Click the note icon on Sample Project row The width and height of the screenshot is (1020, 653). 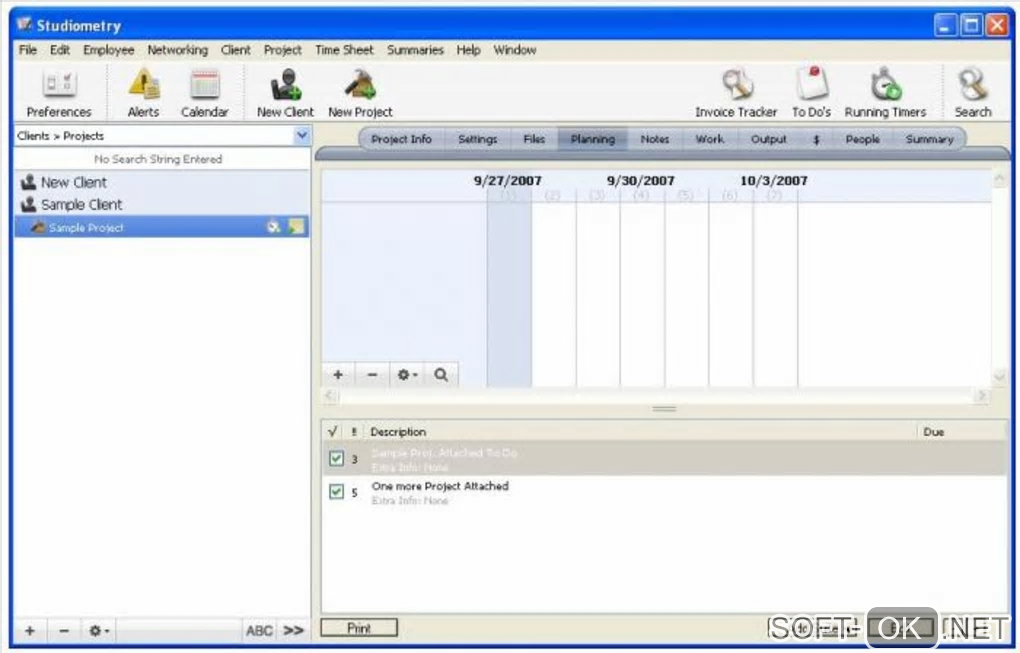(297, 227)
